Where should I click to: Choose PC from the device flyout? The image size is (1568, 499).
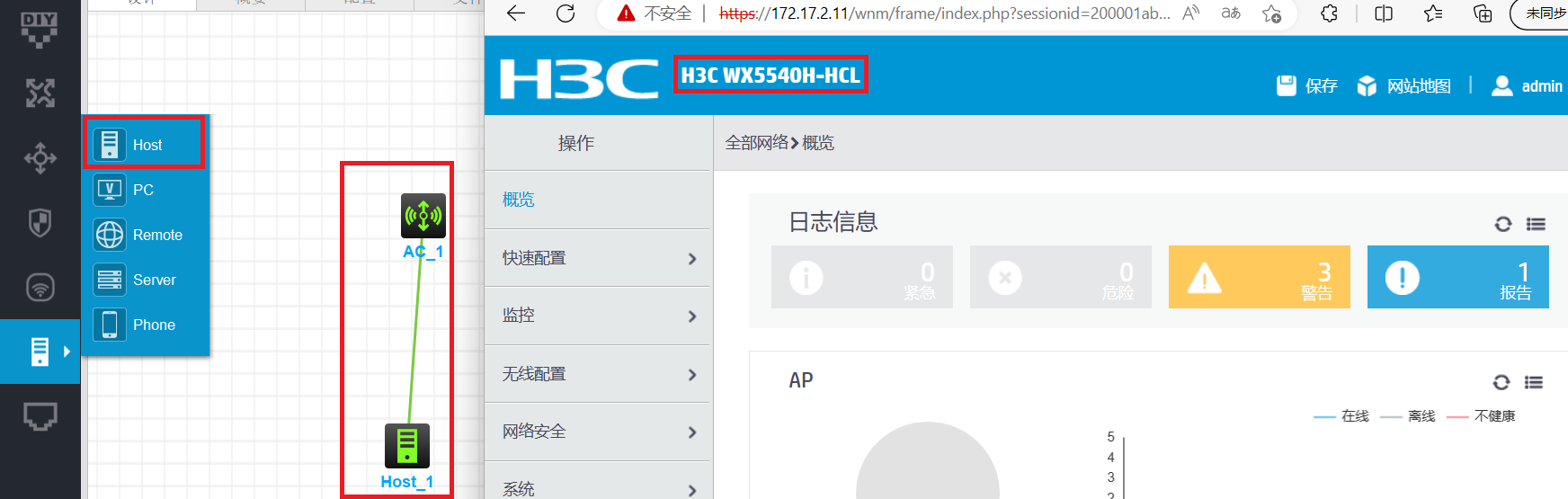tap(146, 190)
